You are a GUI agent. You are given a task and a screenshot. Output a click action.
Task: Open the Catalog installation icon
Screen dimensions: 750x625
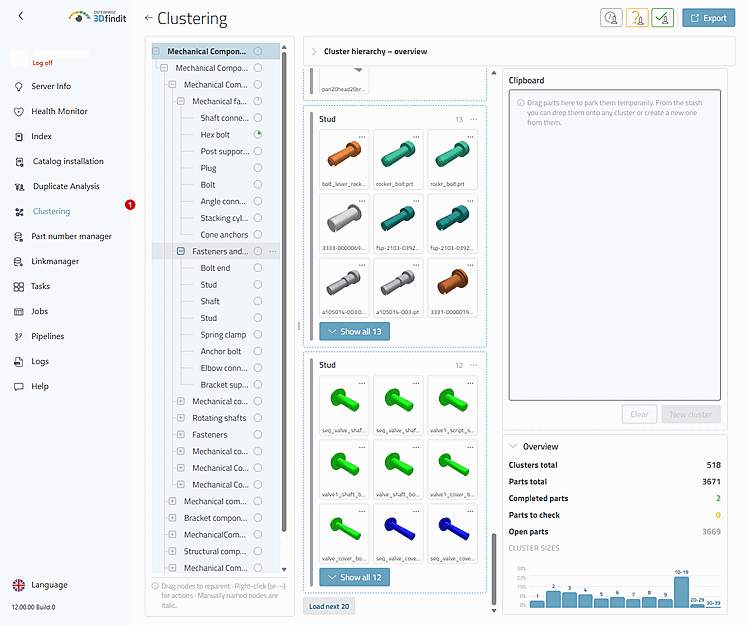click(19, 162)
